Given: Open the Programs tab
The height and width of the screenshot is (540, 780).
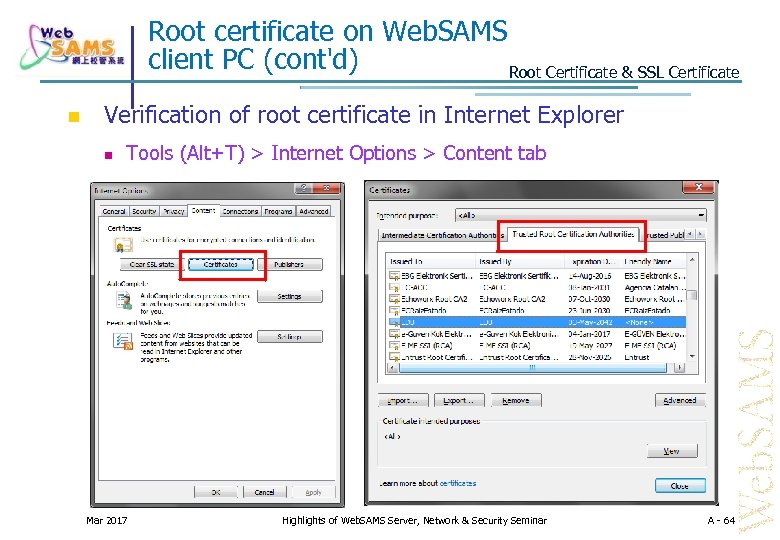Looking at the screenshot, I should (278, 211).
